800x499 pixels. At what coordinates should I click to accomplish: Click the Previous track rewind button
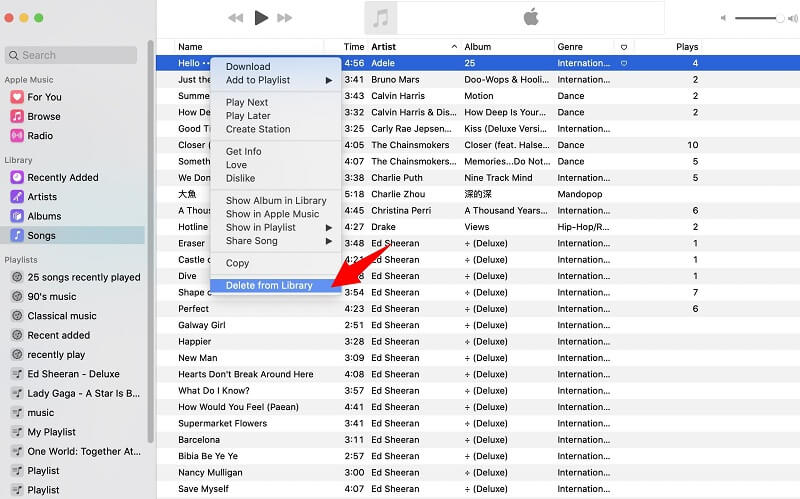point(235,18)
